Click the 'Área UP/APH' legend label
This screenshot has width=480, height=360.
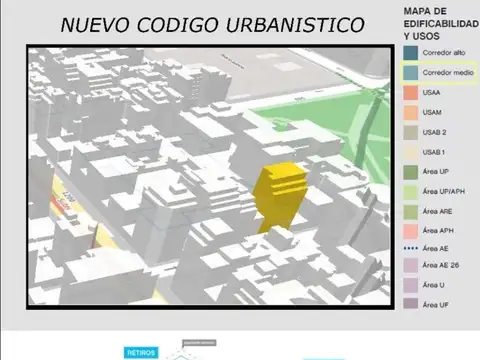444,192
